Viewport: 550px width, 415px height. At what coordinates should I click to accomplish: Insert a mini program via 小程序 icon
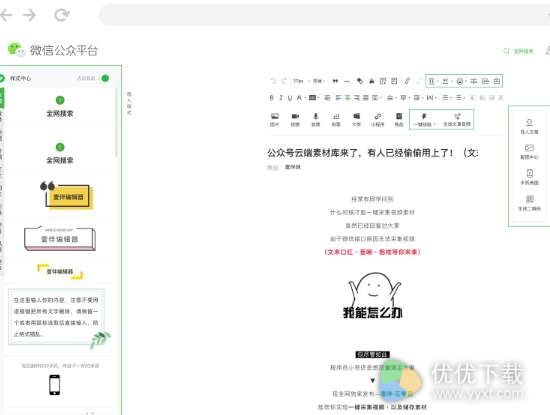coord(377,120)
